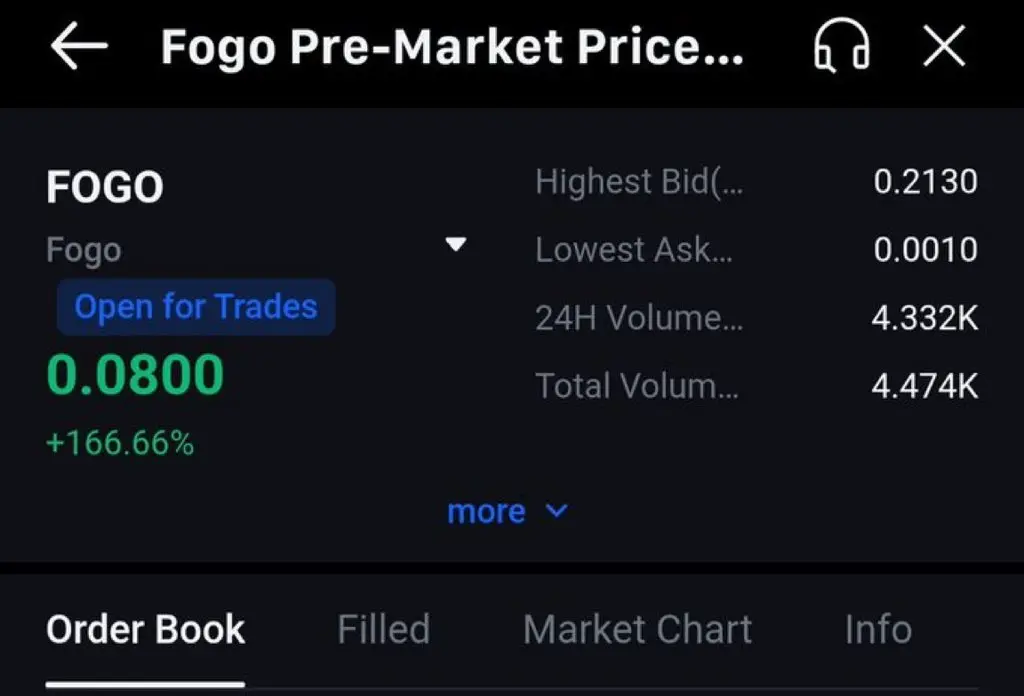Go back using the left arrow

(79, 47)
